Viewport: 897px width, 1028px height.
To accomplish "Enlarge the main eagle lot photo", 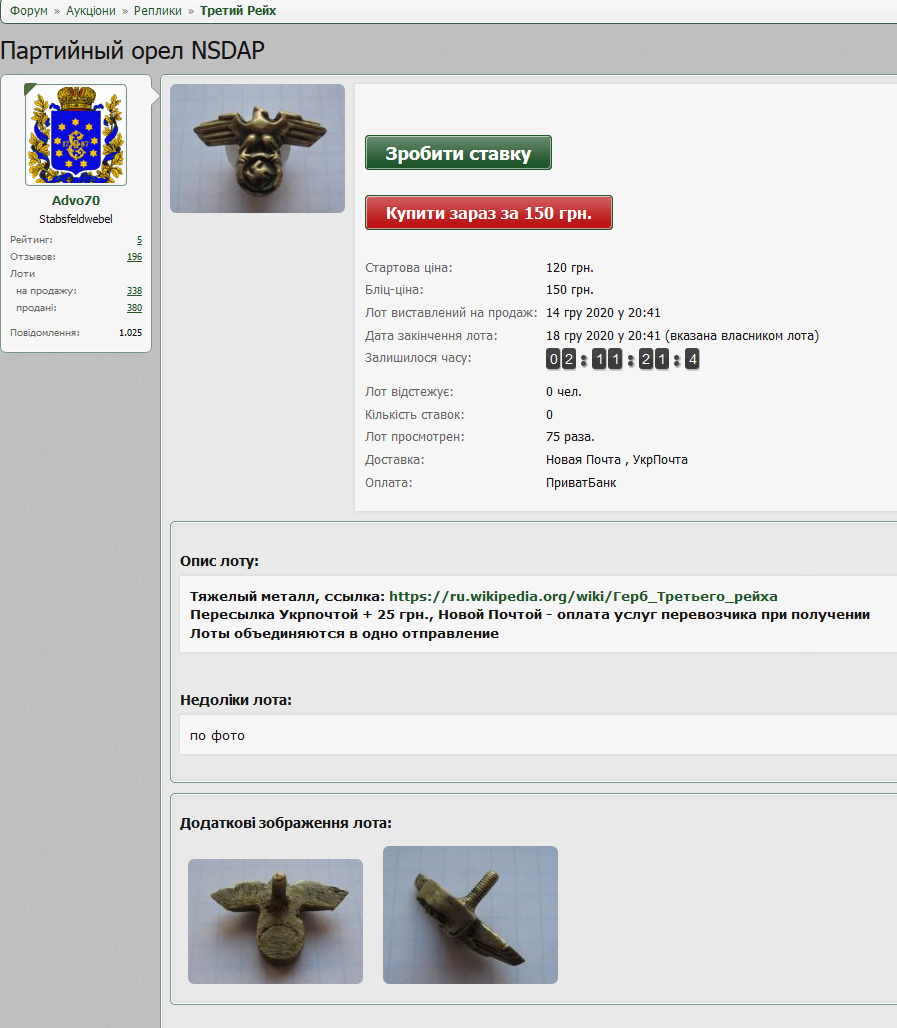I will 257,148.
